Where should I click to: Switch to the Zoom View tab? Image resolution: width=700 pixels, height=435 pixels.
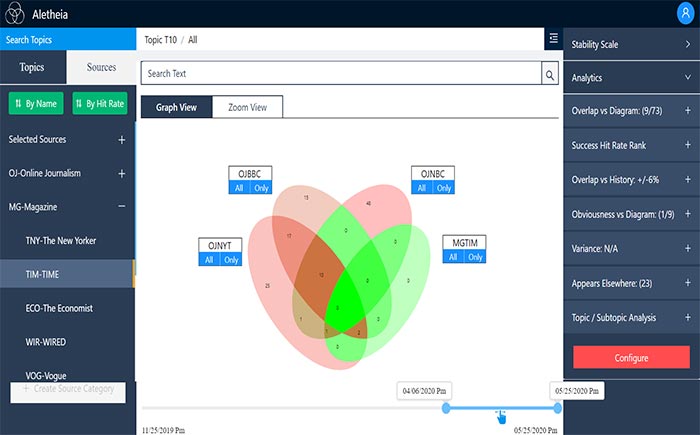click(247, 106)
